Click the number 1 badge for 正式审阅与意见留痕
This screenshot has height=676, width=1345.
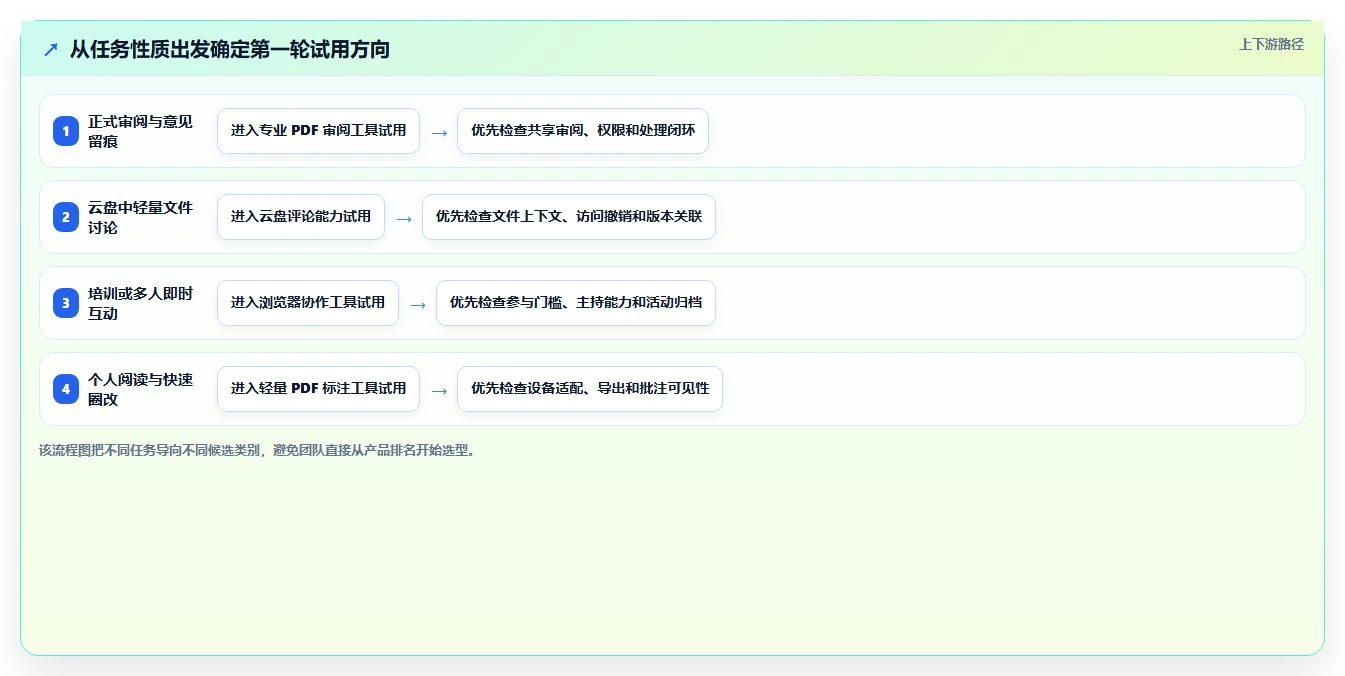(x=66, y=131)
